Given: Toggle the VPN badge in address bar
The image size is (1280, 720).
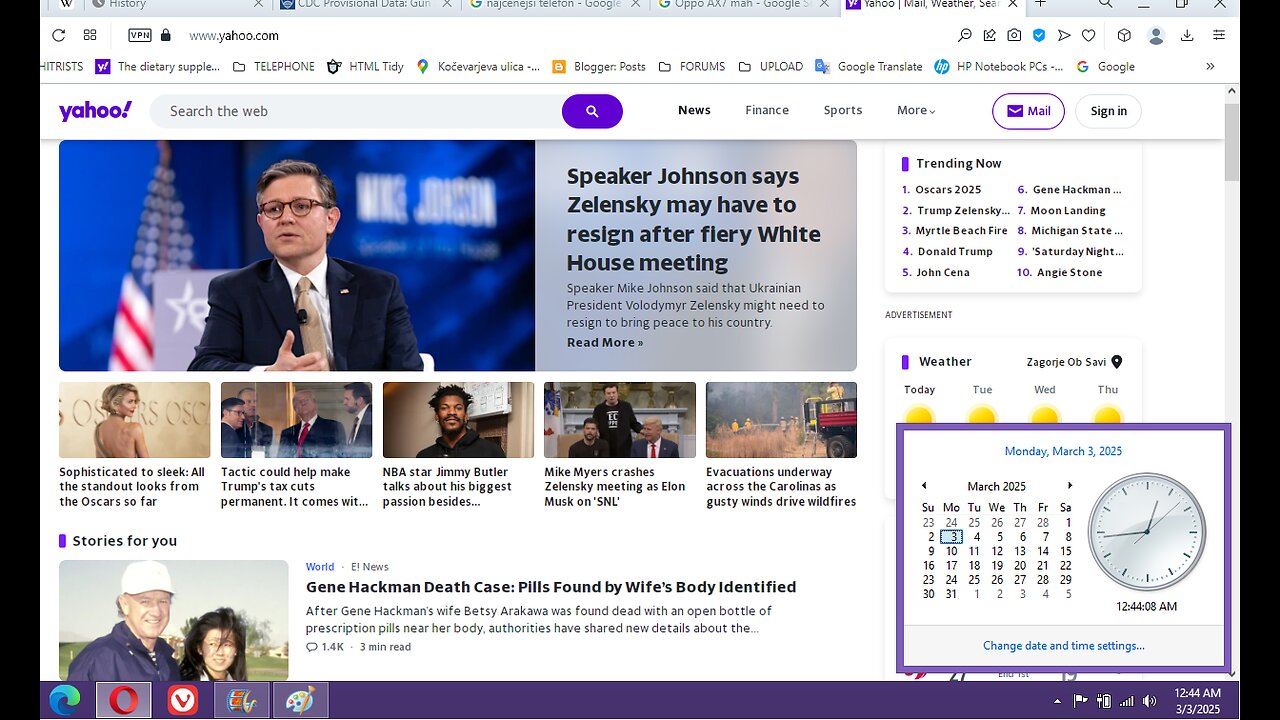Looking at the screenshot, I should coord(140,35).
